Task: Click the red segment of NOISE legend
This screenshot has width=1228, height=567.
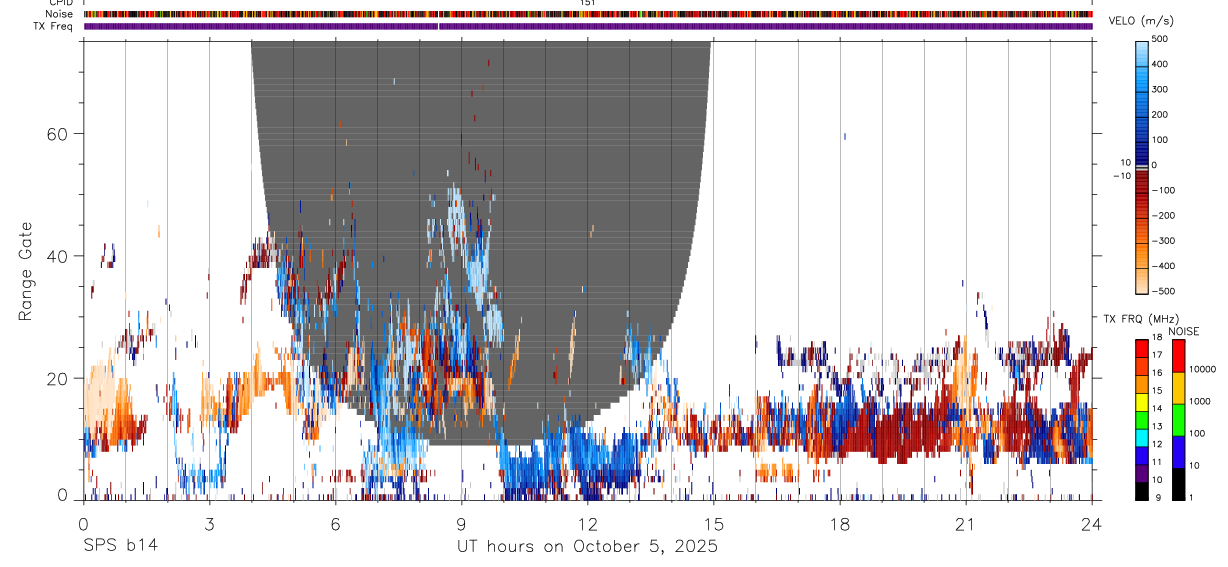Action: click(1179, 354)
